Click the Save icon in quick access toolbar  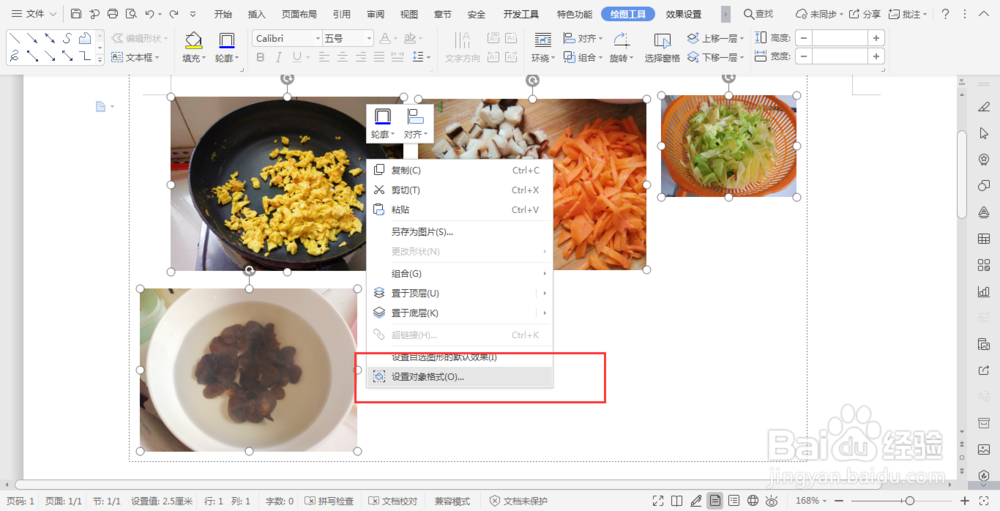click(76, 13)
